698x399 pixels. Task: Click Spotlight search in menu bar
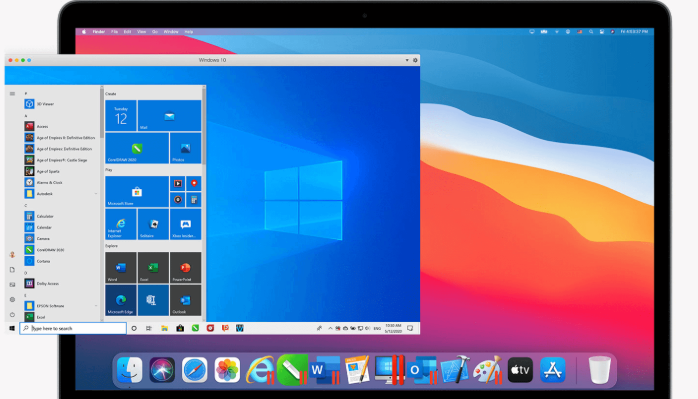click(x=591, y=32)
